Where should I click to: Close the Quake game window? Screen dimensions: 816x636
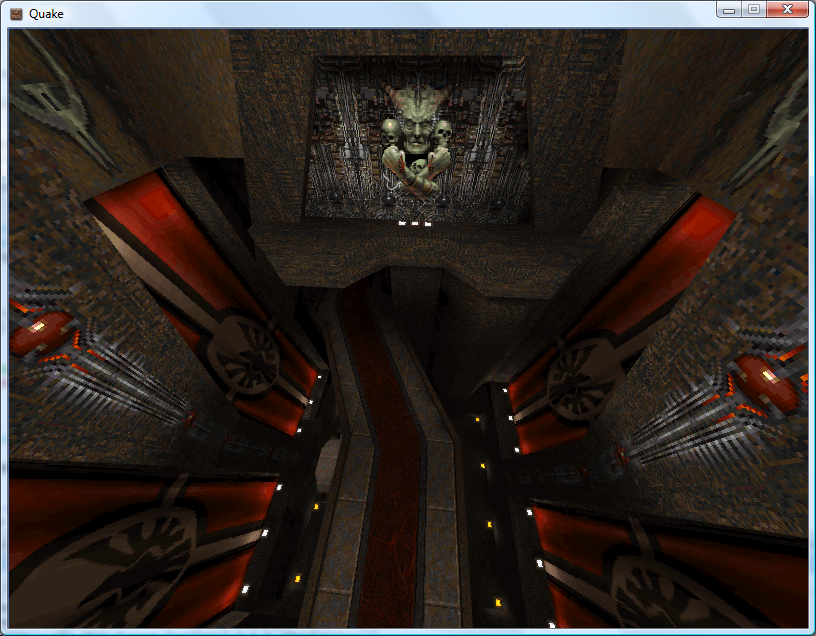pos(787,9)
